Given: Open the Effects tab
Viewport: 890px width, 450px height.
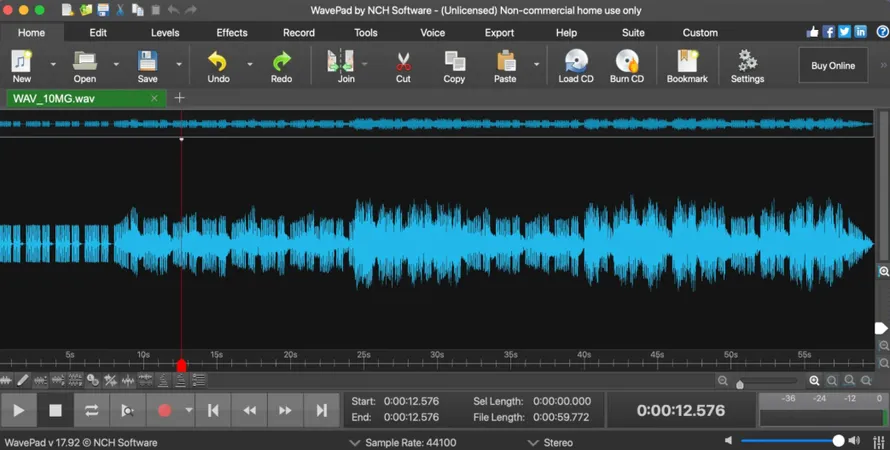Looking at the screenshot, I should click(x=232, y=32).
